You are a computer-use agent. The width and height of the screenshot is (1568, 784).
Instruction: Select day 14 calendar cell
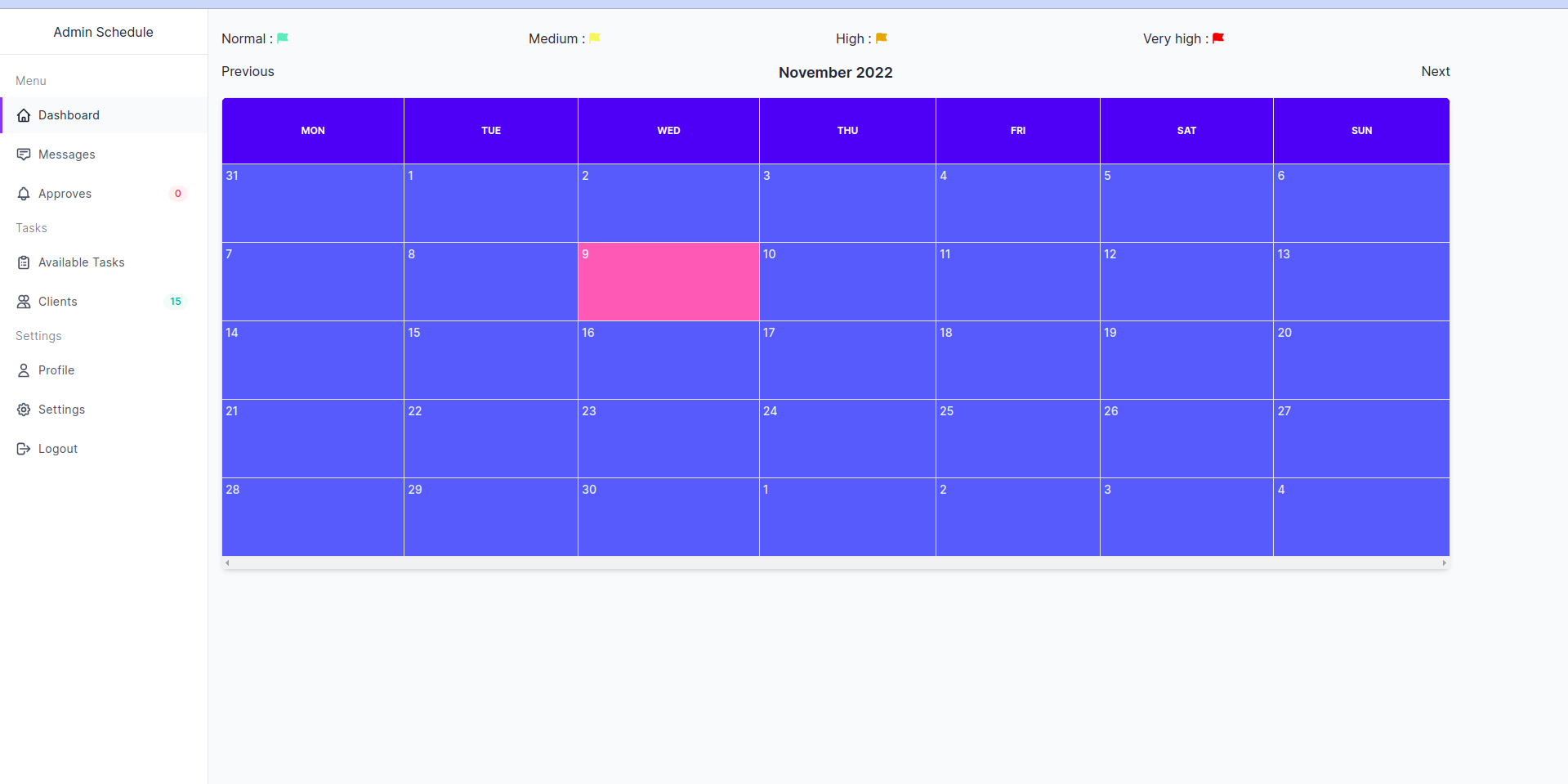(313, 360)
